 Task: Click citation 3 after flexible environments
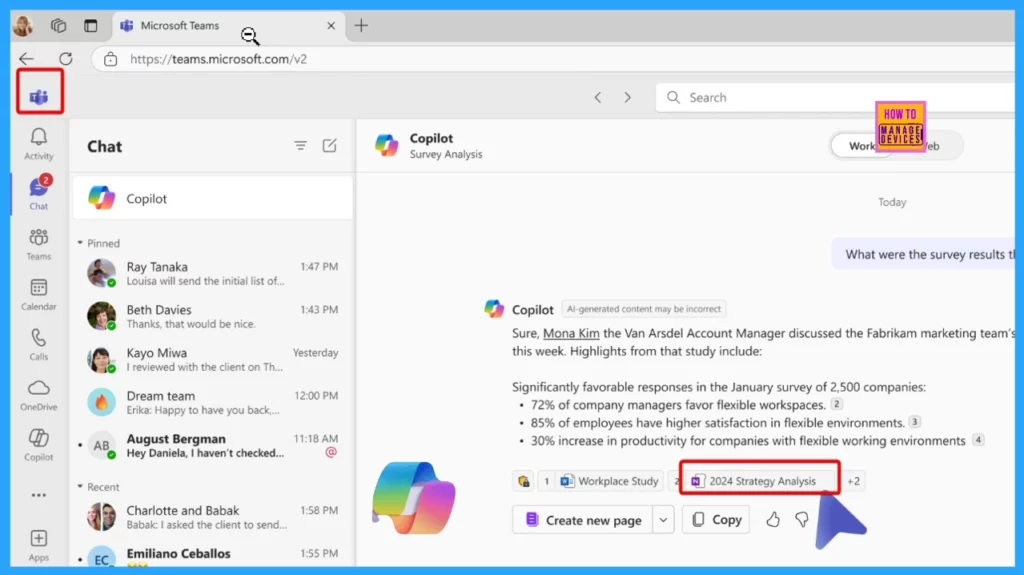pyautogui.click(x=914, y=421)
